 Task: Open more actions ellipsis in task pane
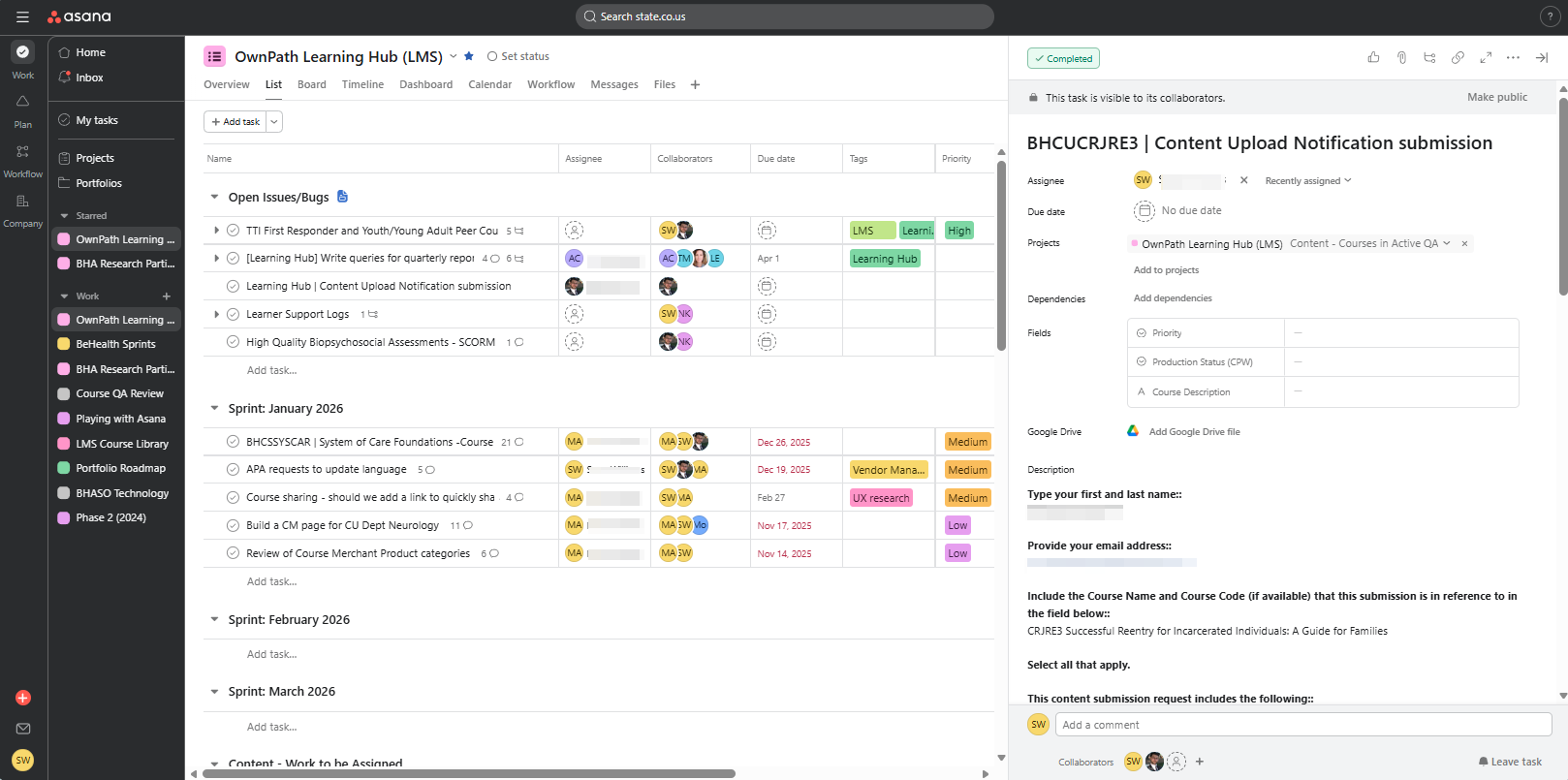pos(1513,58)
